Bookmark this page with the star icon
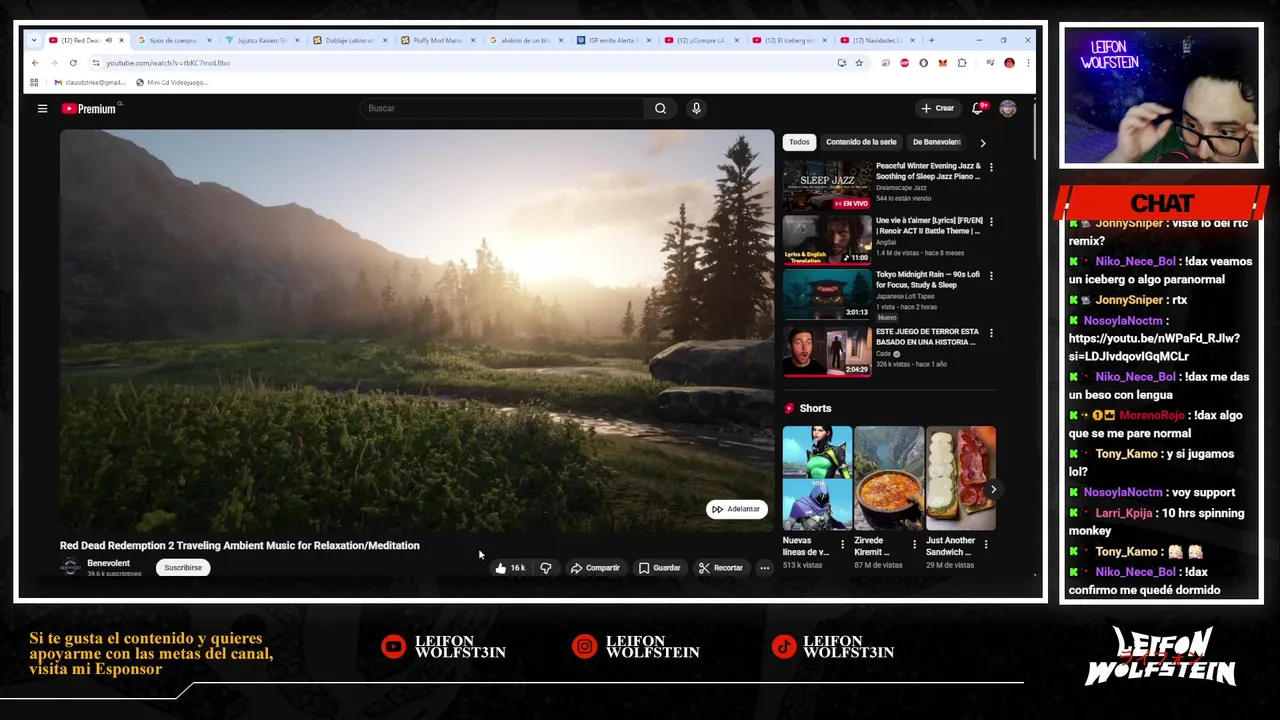This screenshot has width=1280, height=720. (858, 63)
